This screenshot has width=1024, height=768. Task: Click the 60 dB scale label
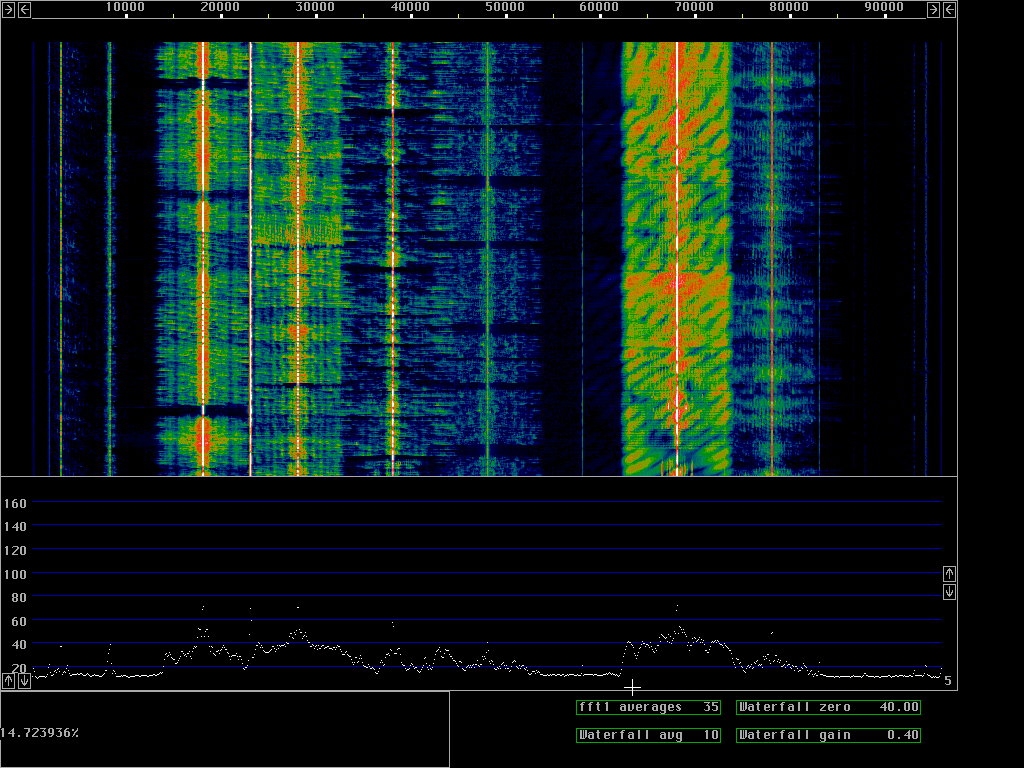(19, 622)
